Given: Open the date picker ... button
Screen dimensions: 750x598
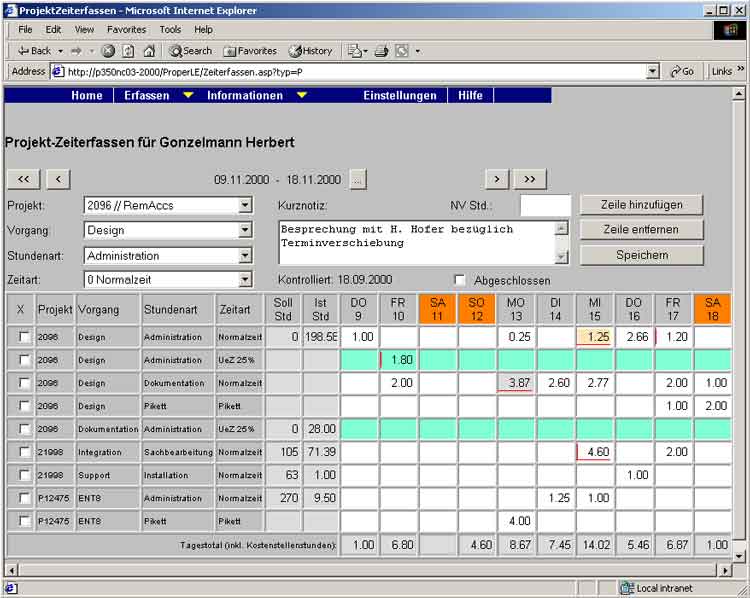Looking at the screenshot, I should coord(358,180).
